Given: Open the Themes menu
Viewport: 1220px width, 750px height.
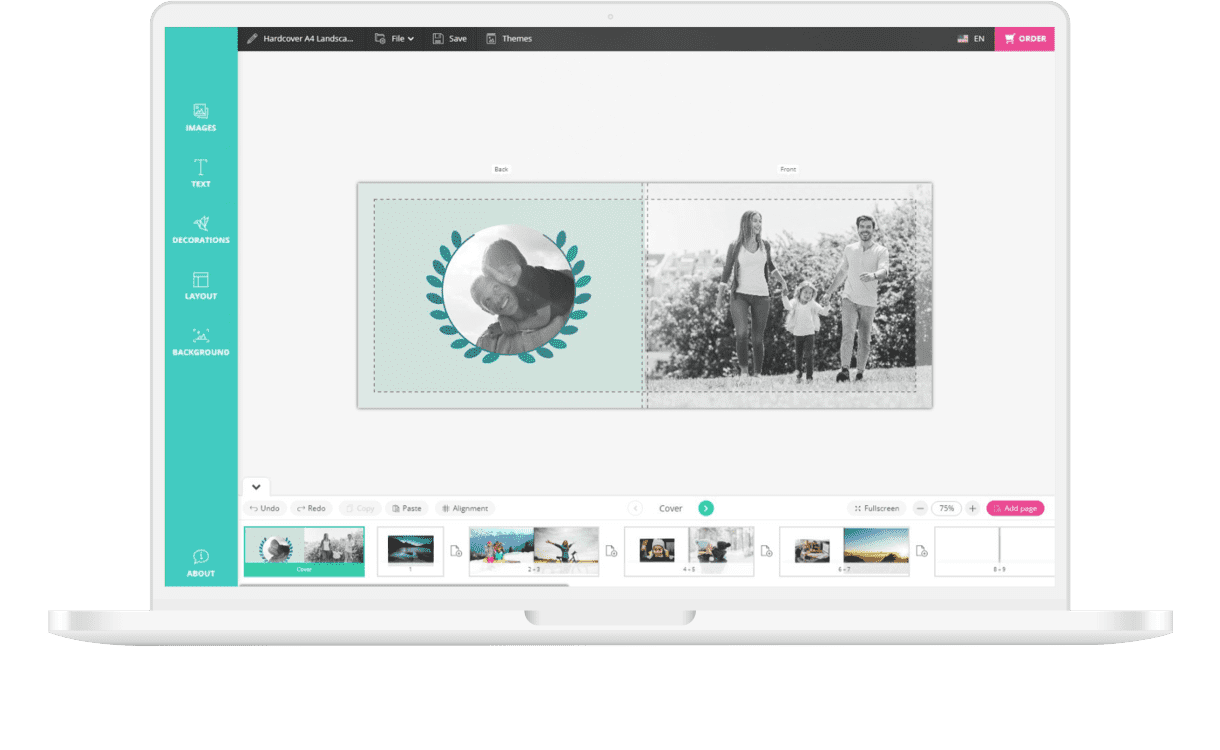Looking at the screenshot, I should tap(509, 39).
